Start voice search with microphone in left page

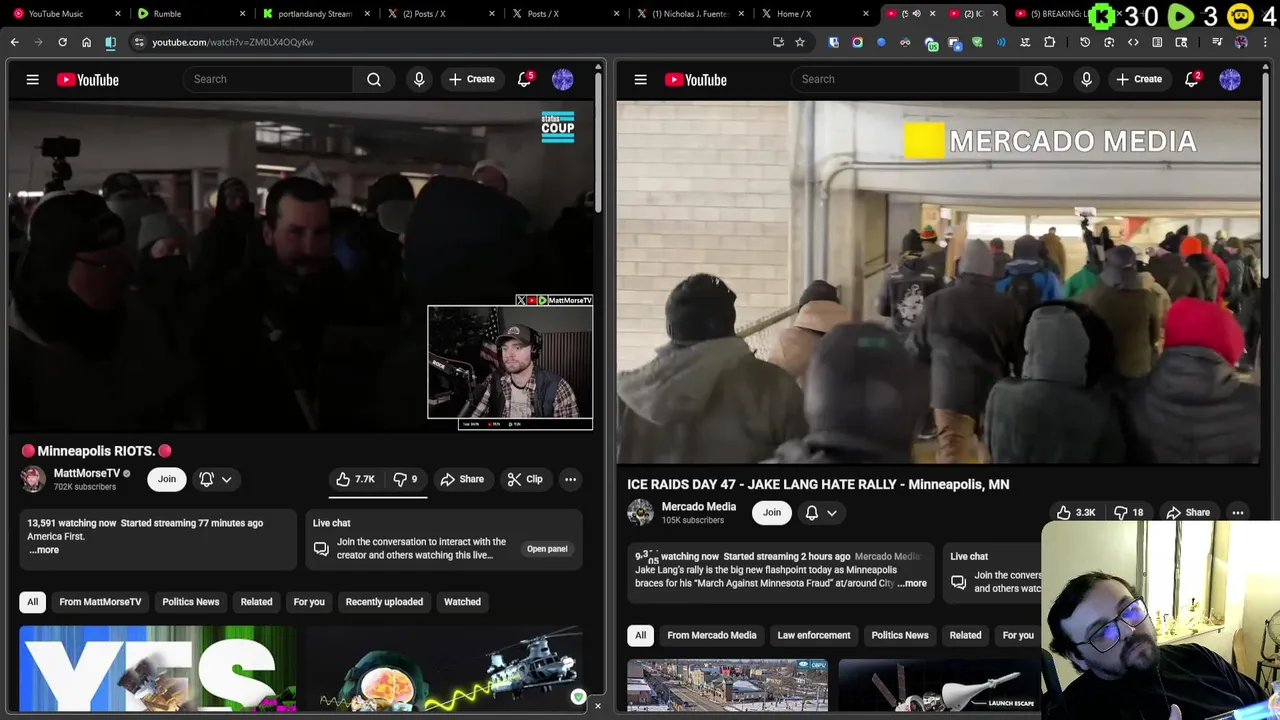(x=419, y=79)
